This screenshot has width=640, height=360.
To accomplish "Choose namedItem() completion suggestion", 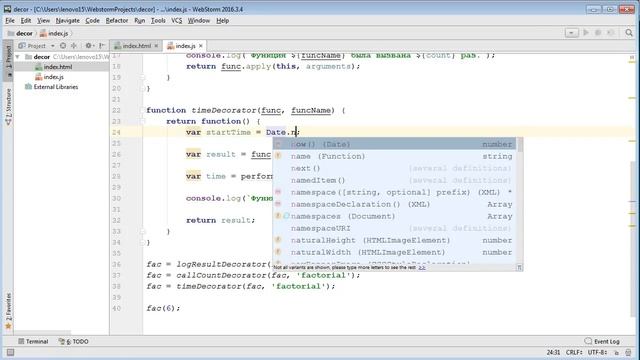I will 394,180.
